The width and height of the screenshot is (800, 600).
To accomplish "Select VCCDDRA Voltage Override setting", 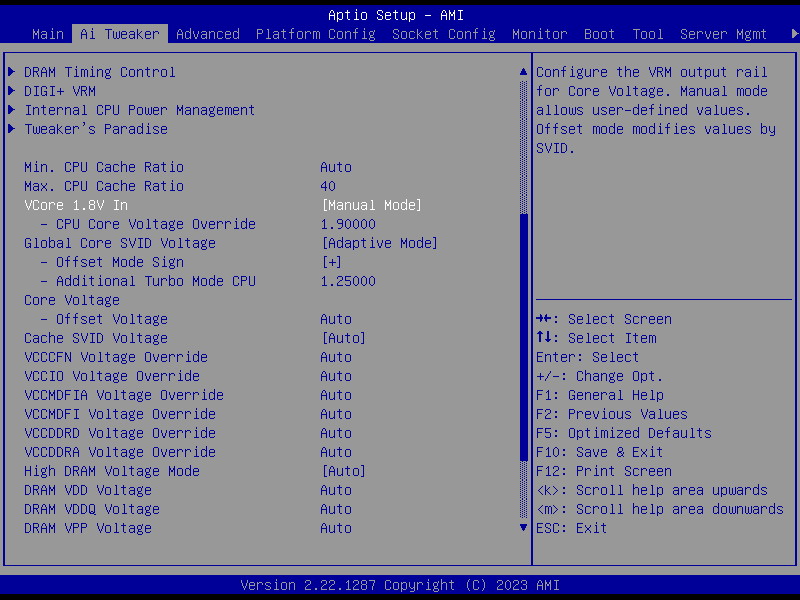I will pyautogui.click(x=119, y=452).
